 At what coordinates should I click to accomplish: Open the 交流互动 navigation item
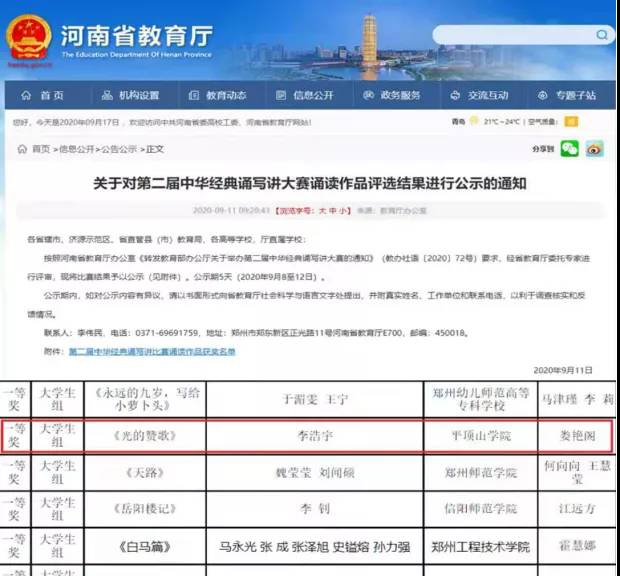point(479,95)
